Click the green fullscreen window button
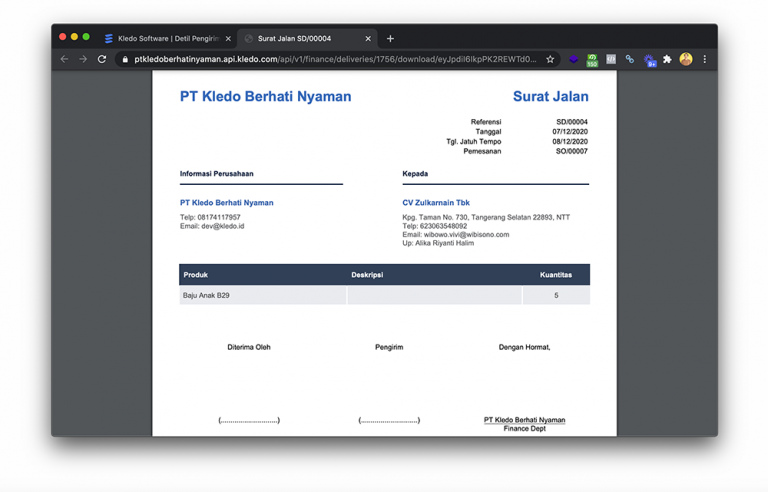The height and width of the screenshot is (492, 768). (86, 37)
